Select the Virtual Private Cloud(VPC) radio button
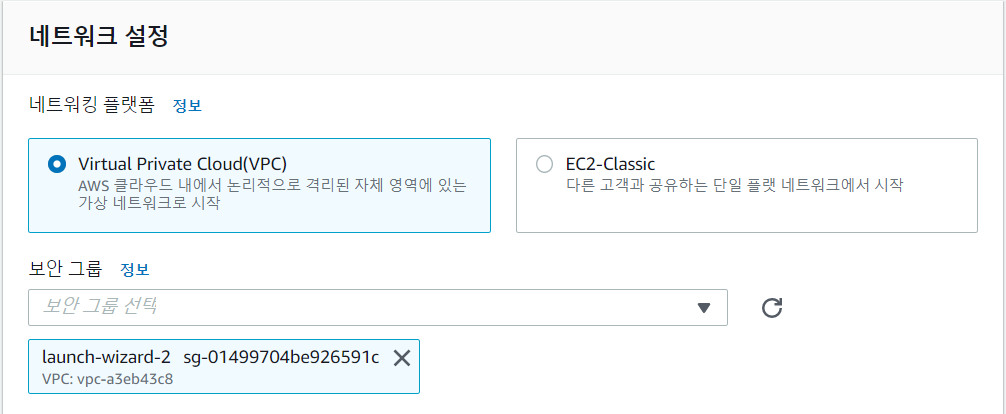 coord(57,164)
